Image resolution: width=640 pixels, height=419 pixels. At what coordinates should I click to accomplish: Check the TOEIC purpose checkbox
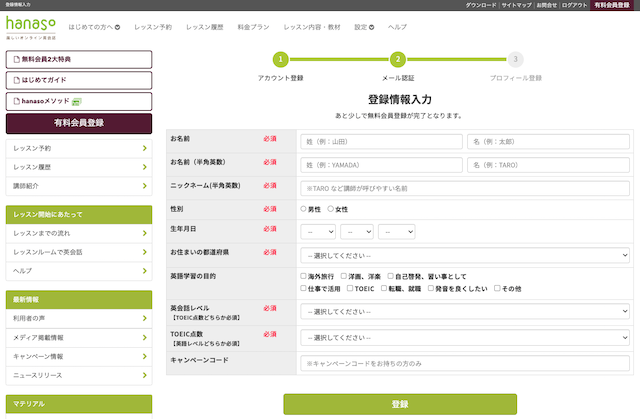(350, 288)
